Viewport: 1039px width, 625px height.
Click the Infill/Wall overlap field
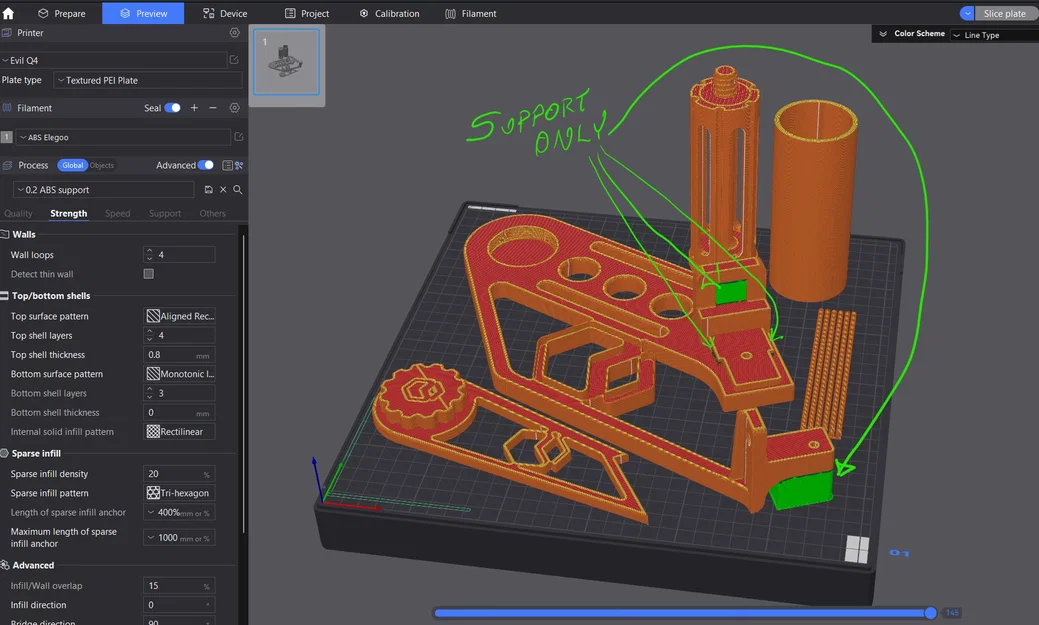[180, 586]
